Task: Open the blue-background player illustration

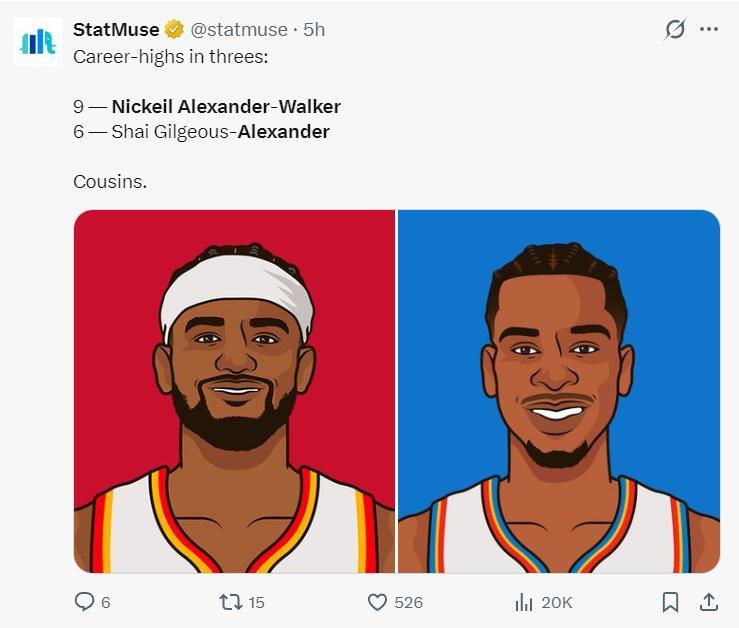Action: (559, 391)
